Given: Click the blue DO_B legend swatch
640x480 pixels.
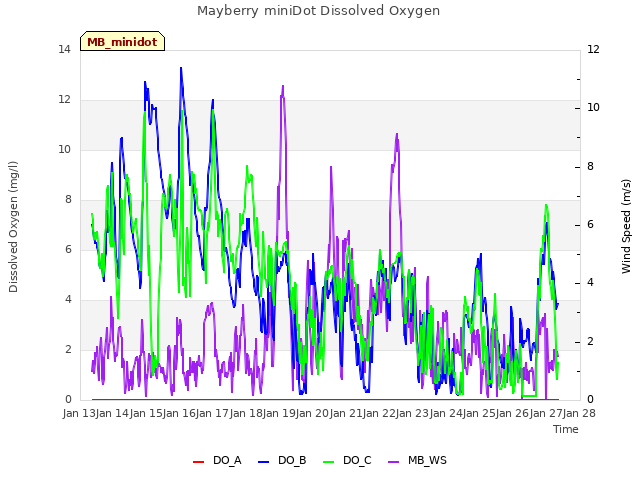Looking at the screenshot, I should [x=264, y=462].
